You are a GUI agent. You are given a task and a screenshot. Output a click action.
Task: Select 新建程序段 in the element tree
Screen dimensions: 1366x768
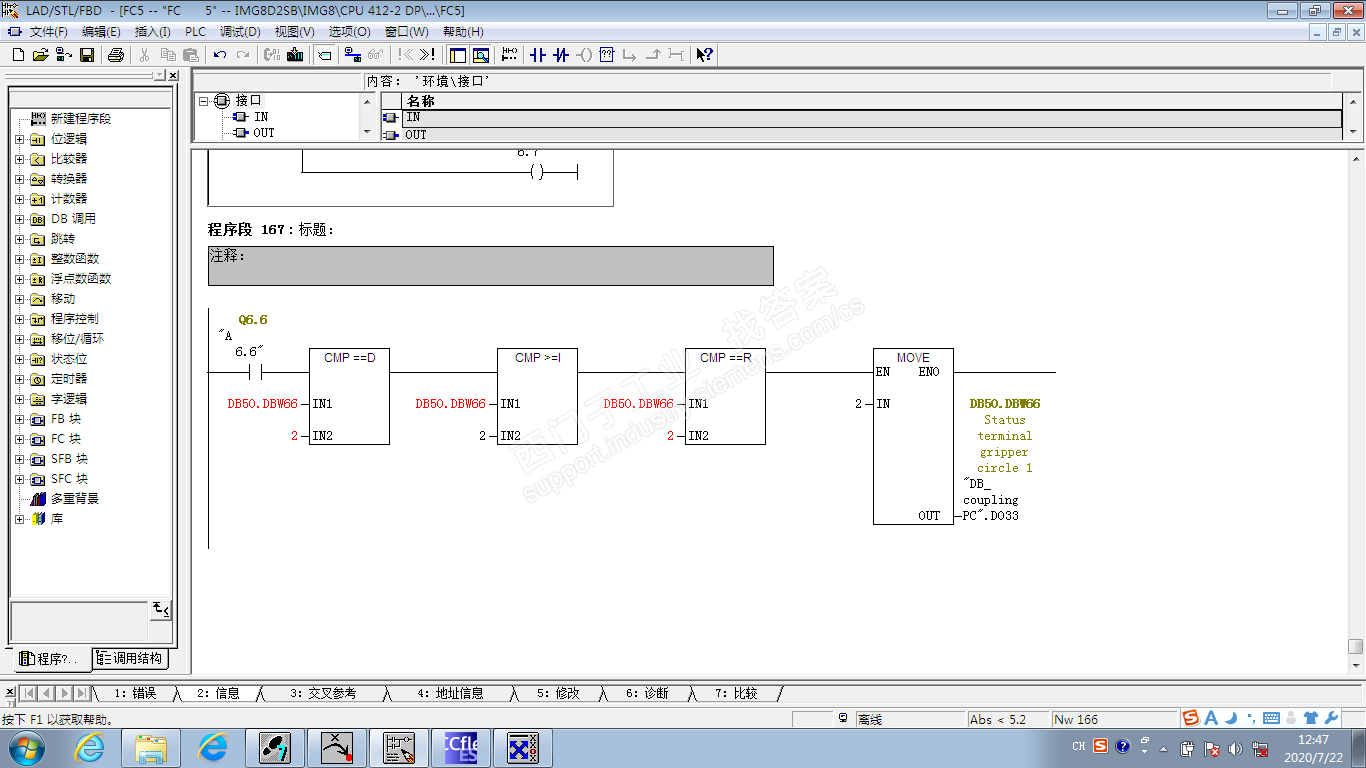point(80,119)
